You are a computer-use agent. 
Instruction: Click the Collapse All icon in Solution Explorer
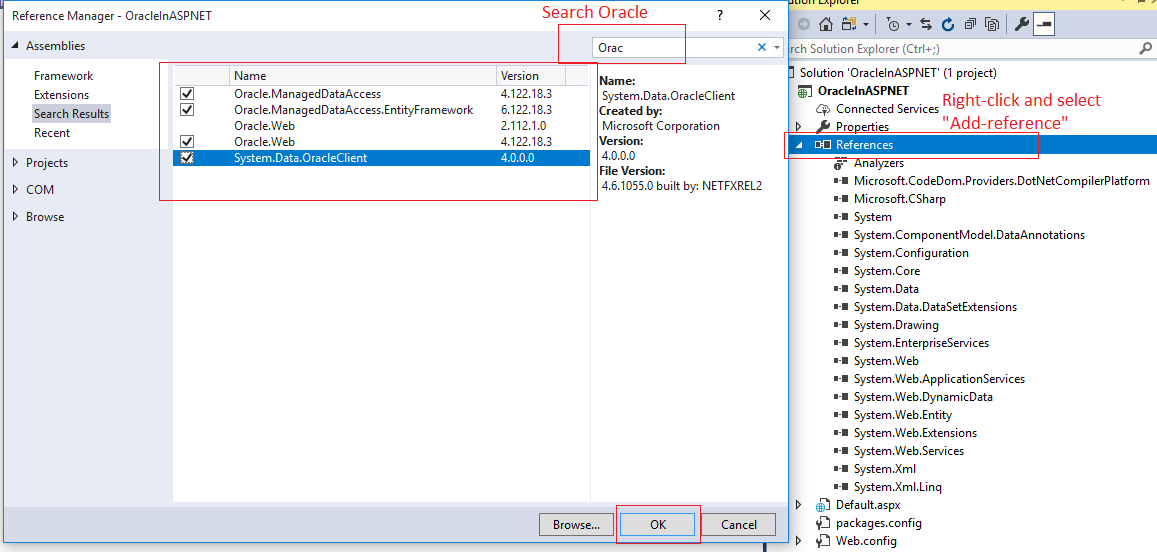pyautogui.click(x=970, y=24)
